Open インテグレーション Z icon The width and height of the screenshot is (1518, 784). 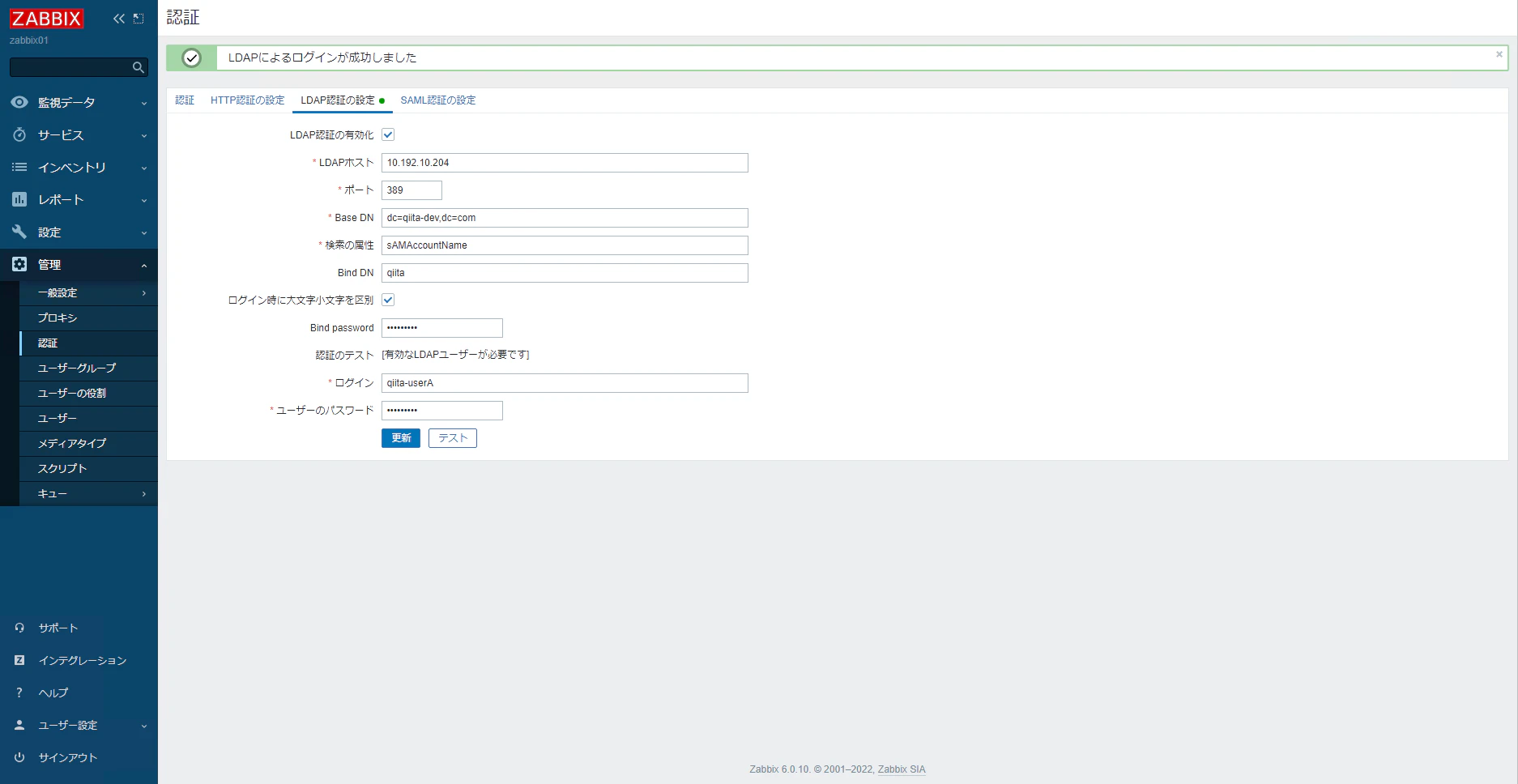point(19,660)
